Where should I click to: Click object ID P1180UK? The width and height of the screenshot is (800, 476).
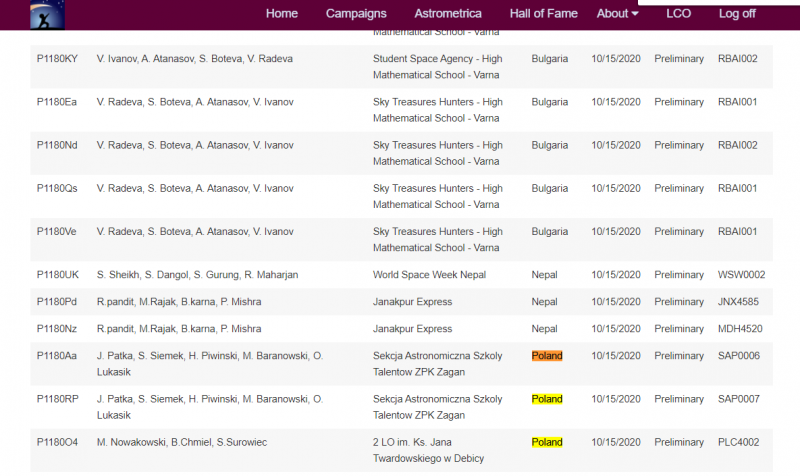57,275
